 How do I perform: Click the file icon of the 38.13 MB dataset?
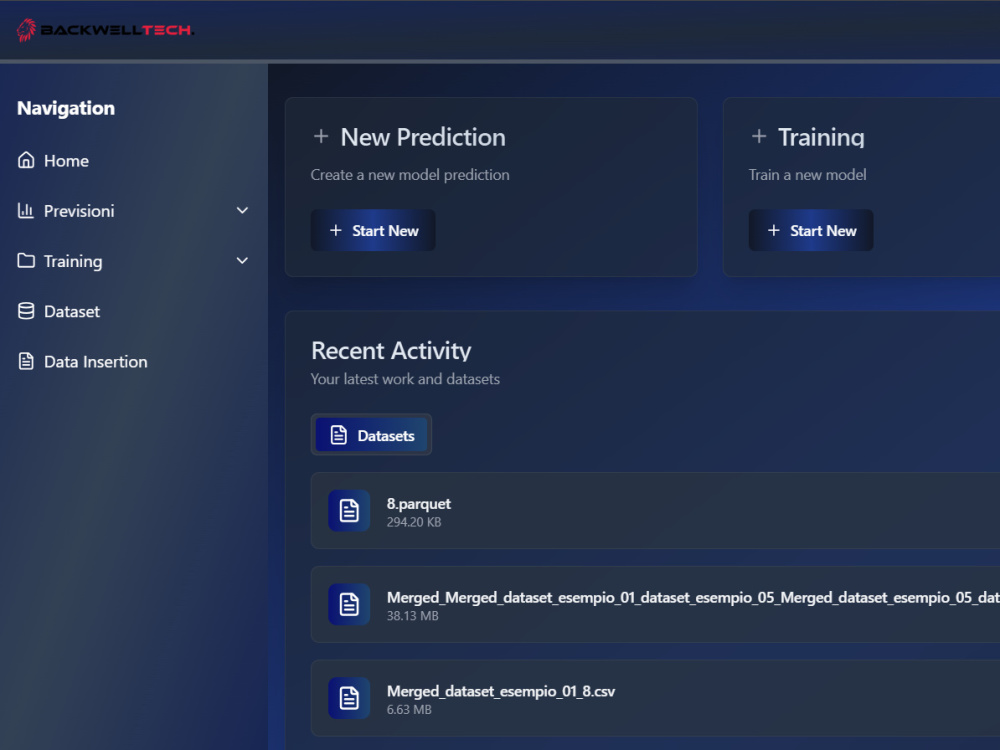[349, 604]
